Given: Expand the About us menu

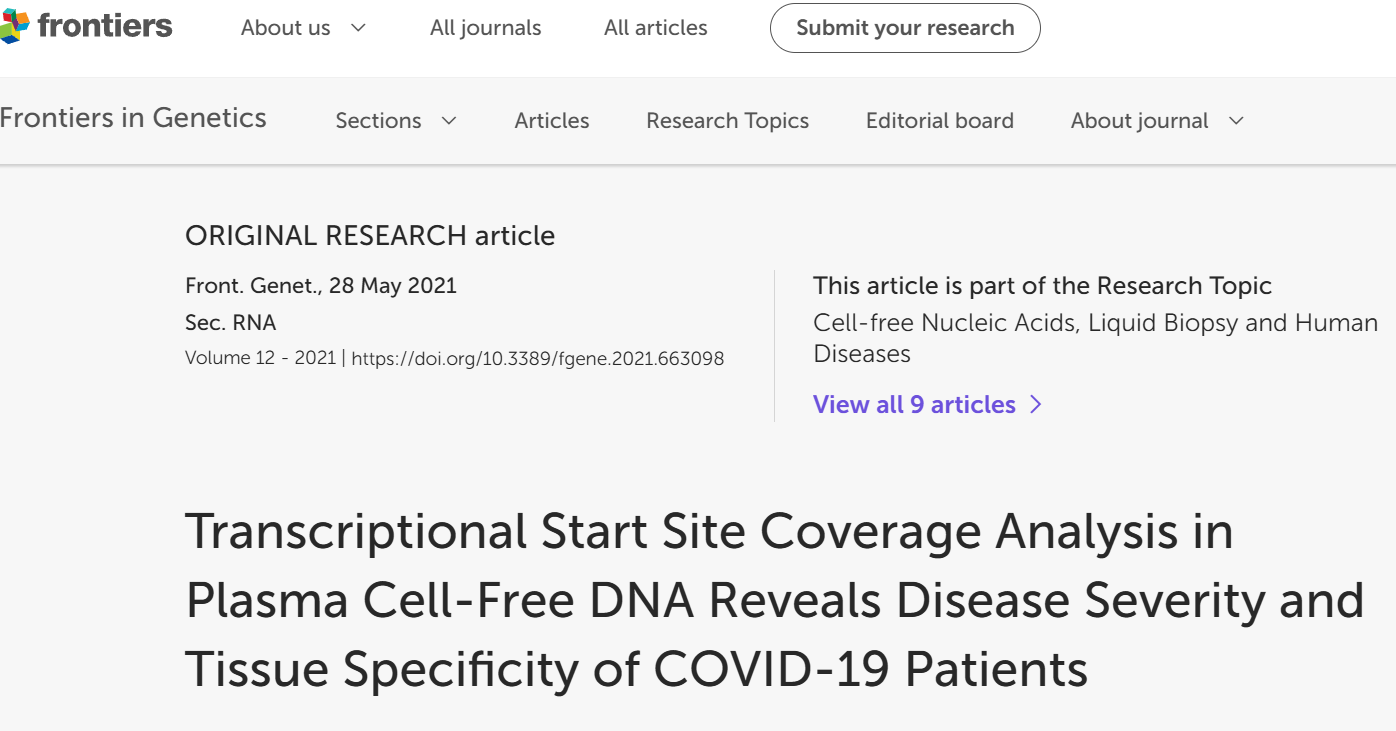Looking at the screenshot, I should pos(303,28).
